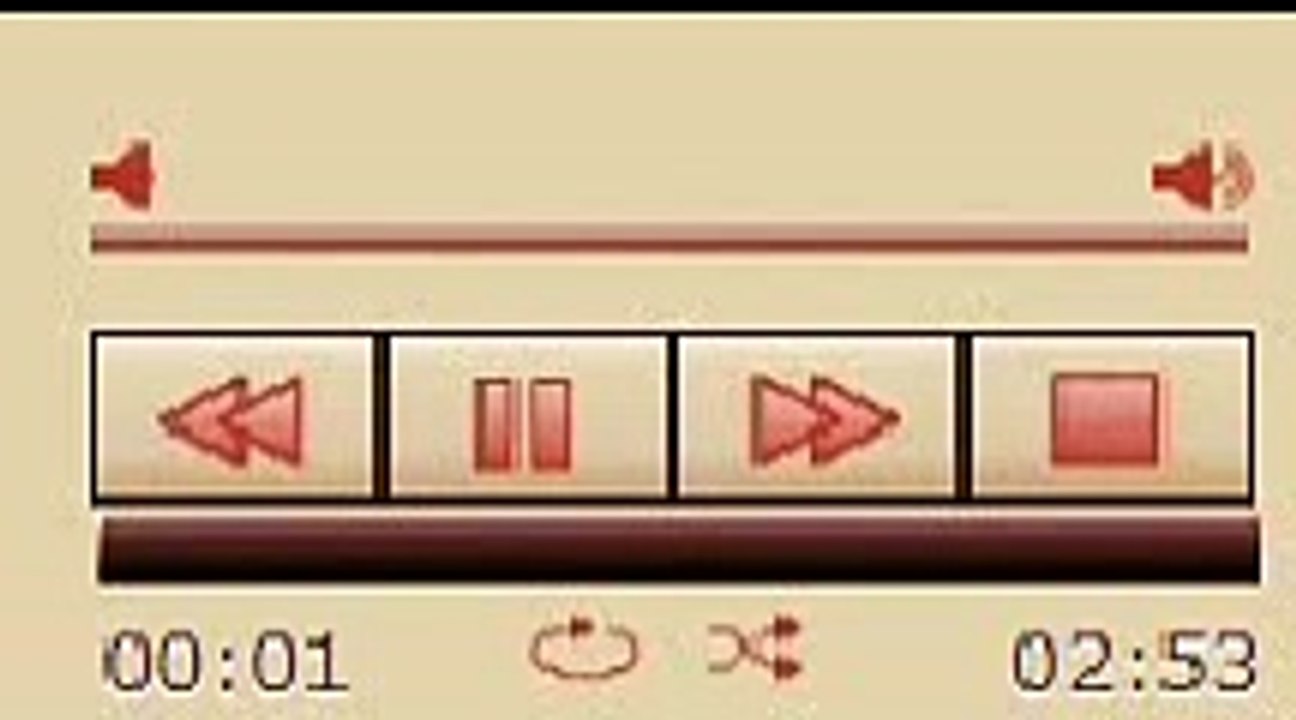Seek to the middle of the track
This screenshot has height=720, width=1296.
tap(679, 549)
